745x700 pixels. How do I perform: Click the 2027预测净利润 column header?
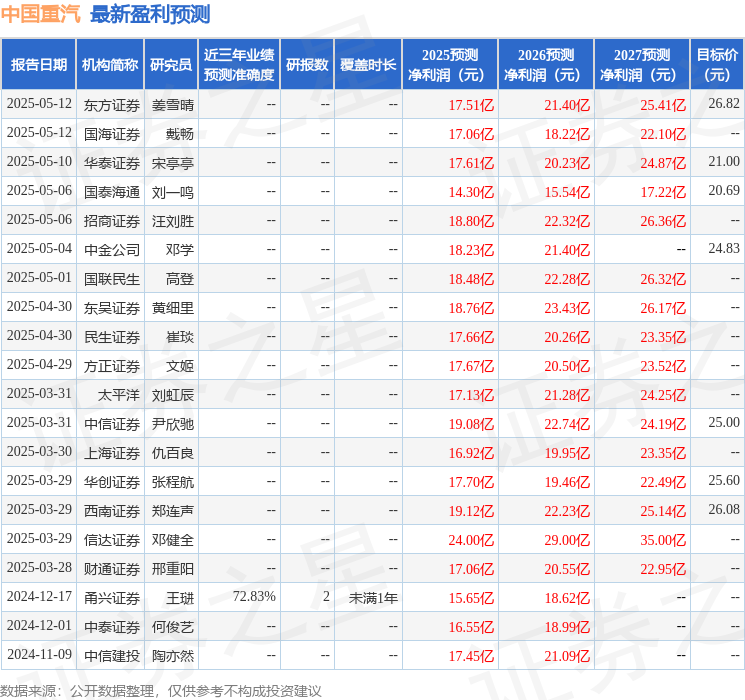coord(642,65)
